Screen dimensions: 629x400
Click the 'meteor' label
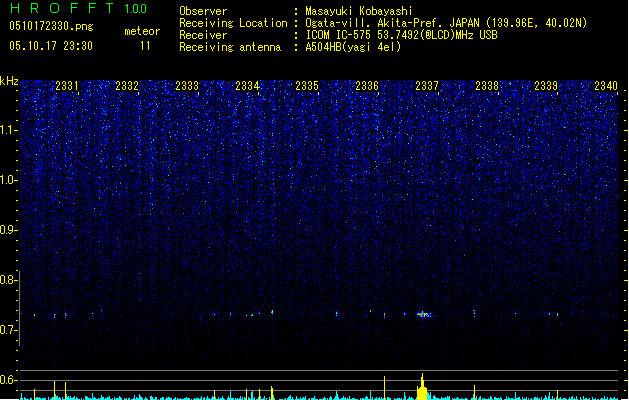[142, 31]
